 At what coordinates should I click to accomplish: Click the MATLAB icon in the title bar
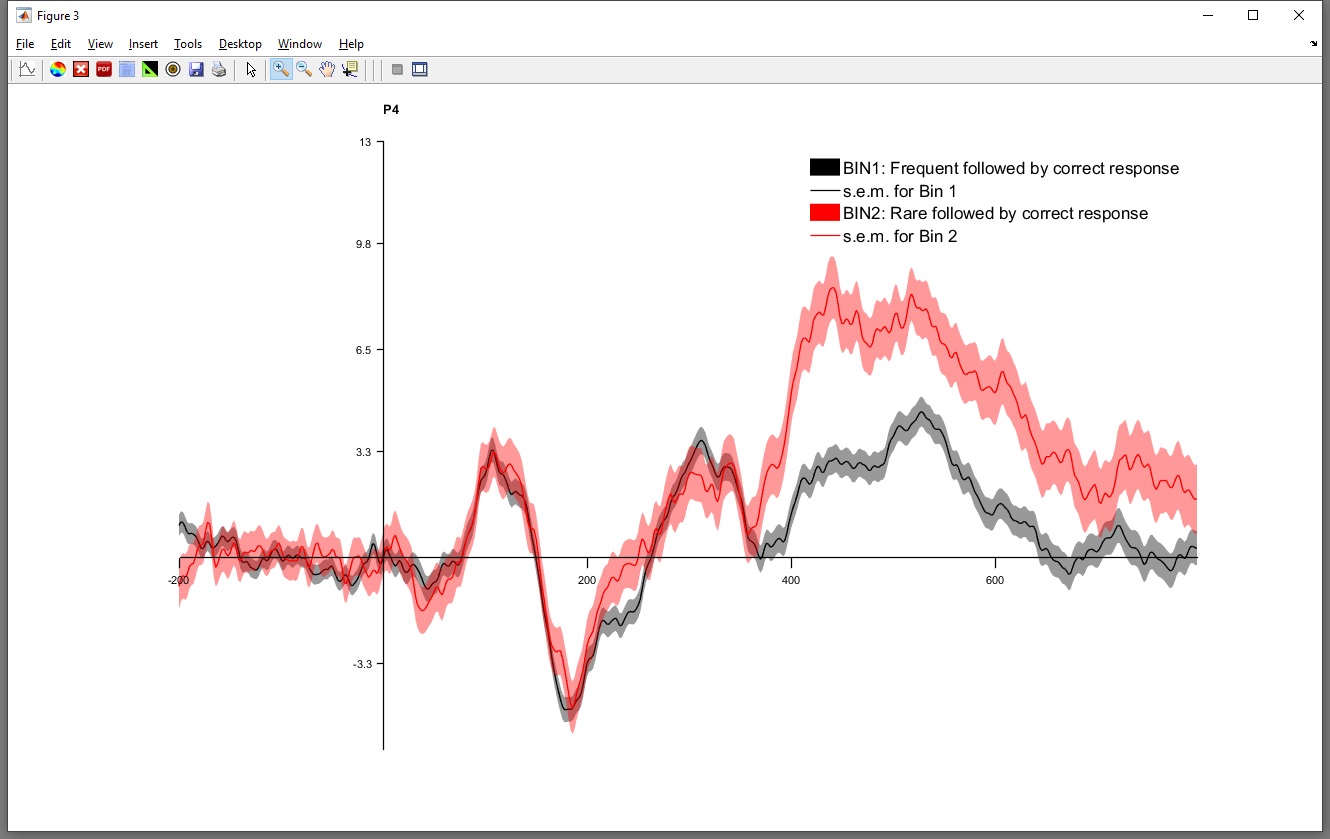click(x=24, y=16)
